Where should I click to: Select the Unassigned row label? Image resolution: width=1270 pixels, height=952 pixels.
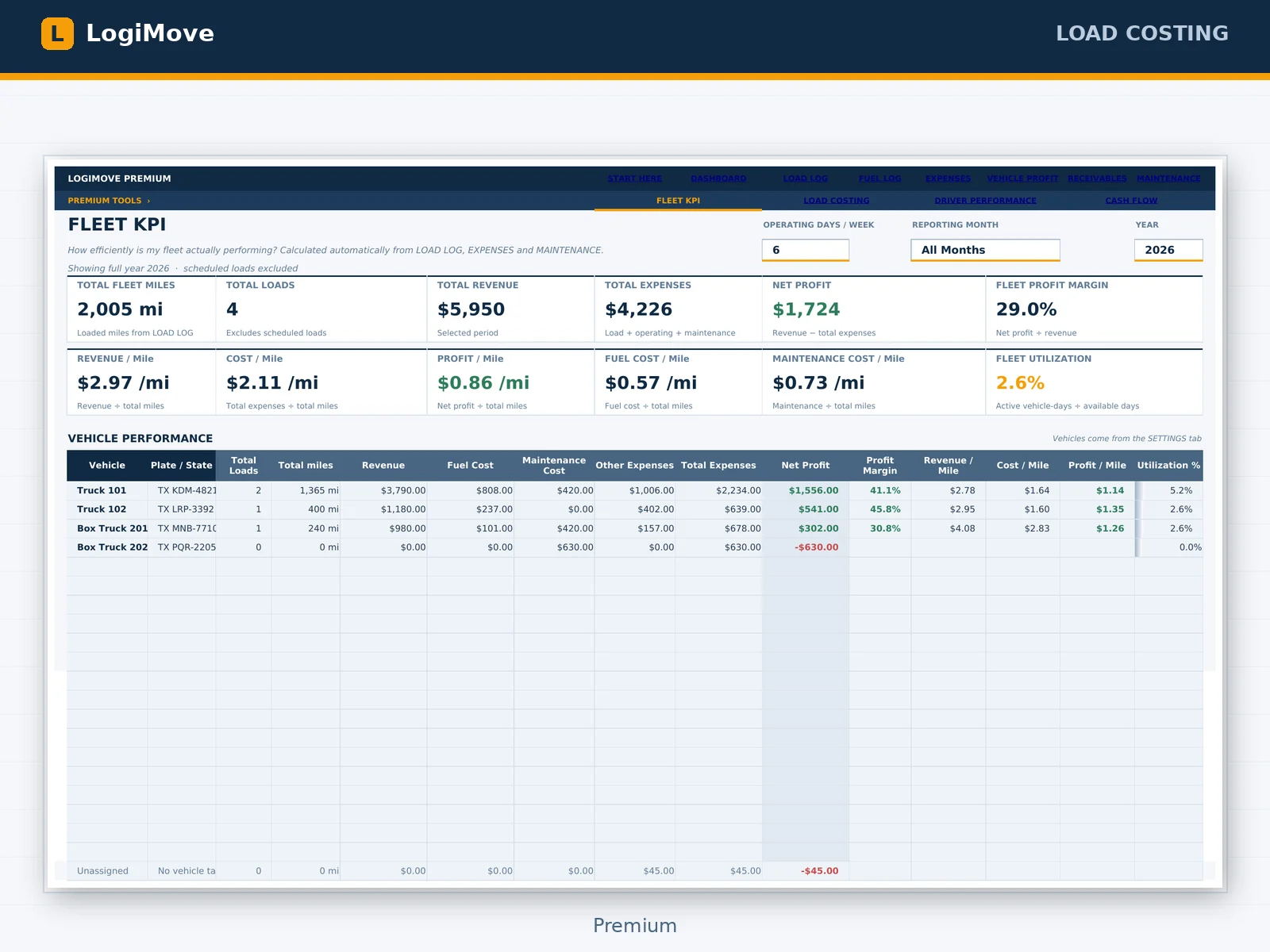[x=102, y=871]
